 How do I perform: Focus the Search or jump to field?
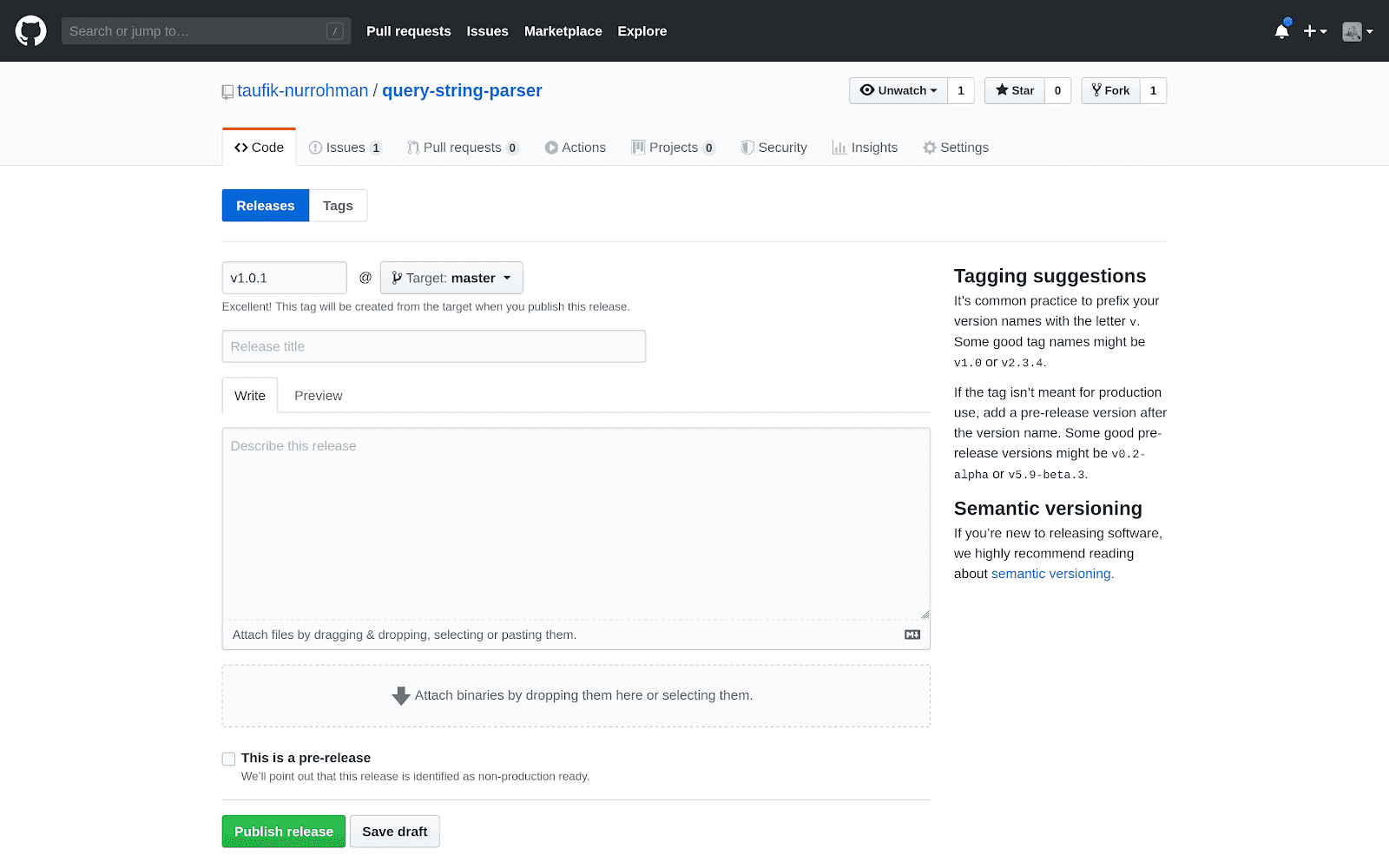[x=206, y=31]
